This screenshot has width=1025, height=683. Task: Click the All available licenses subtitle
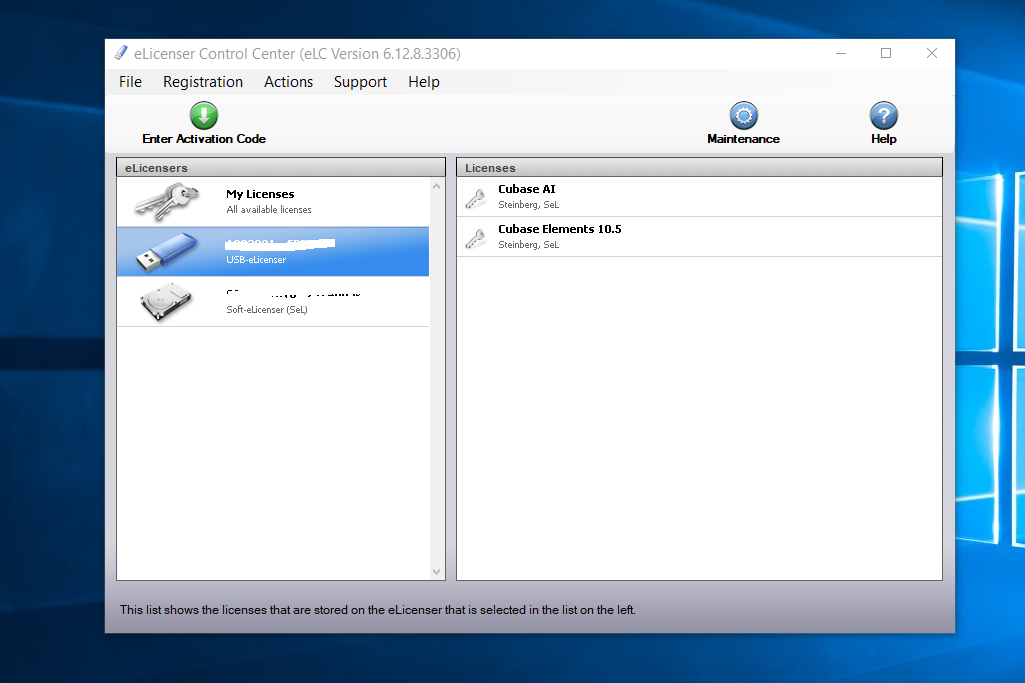click(x=269, y=210)
